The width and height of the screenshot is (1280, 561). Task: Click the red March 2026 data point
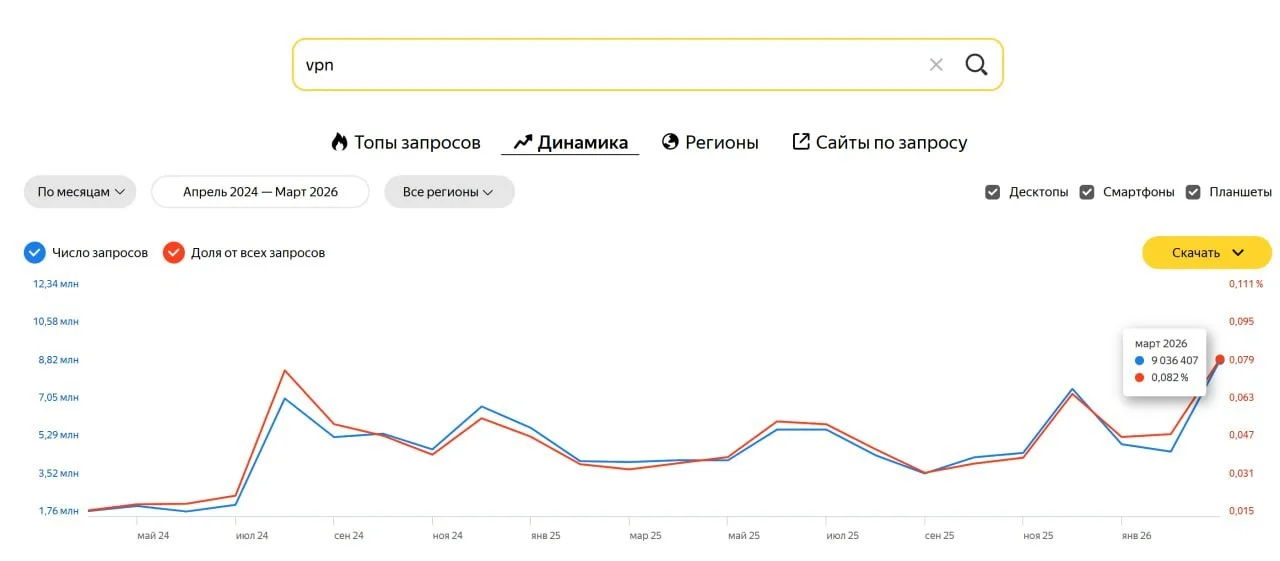pyautogui.click(x=1219, y=360)
